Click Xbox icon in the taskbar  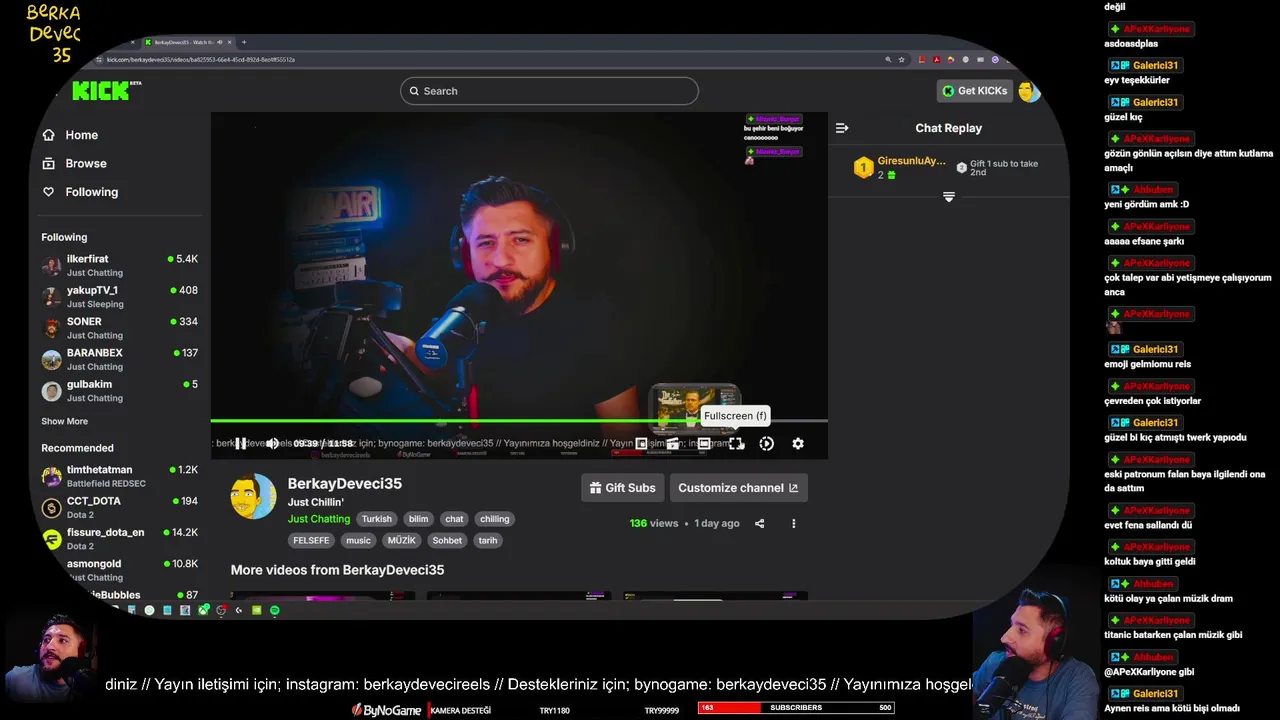[x=204, y=610]
